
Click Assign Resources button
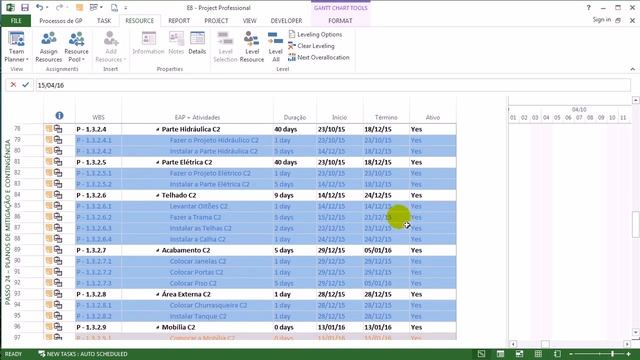click(49, 47)
